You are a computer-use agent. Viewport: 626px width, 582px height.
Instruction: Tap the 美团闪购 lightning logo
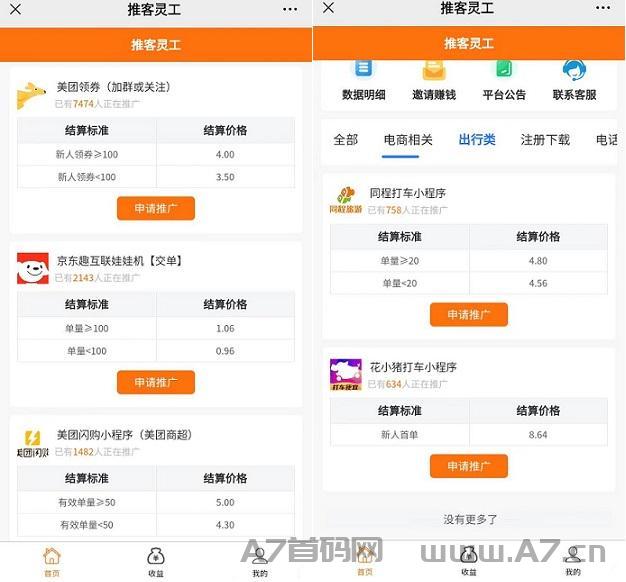pyautogui.click(x=32, y=443)
